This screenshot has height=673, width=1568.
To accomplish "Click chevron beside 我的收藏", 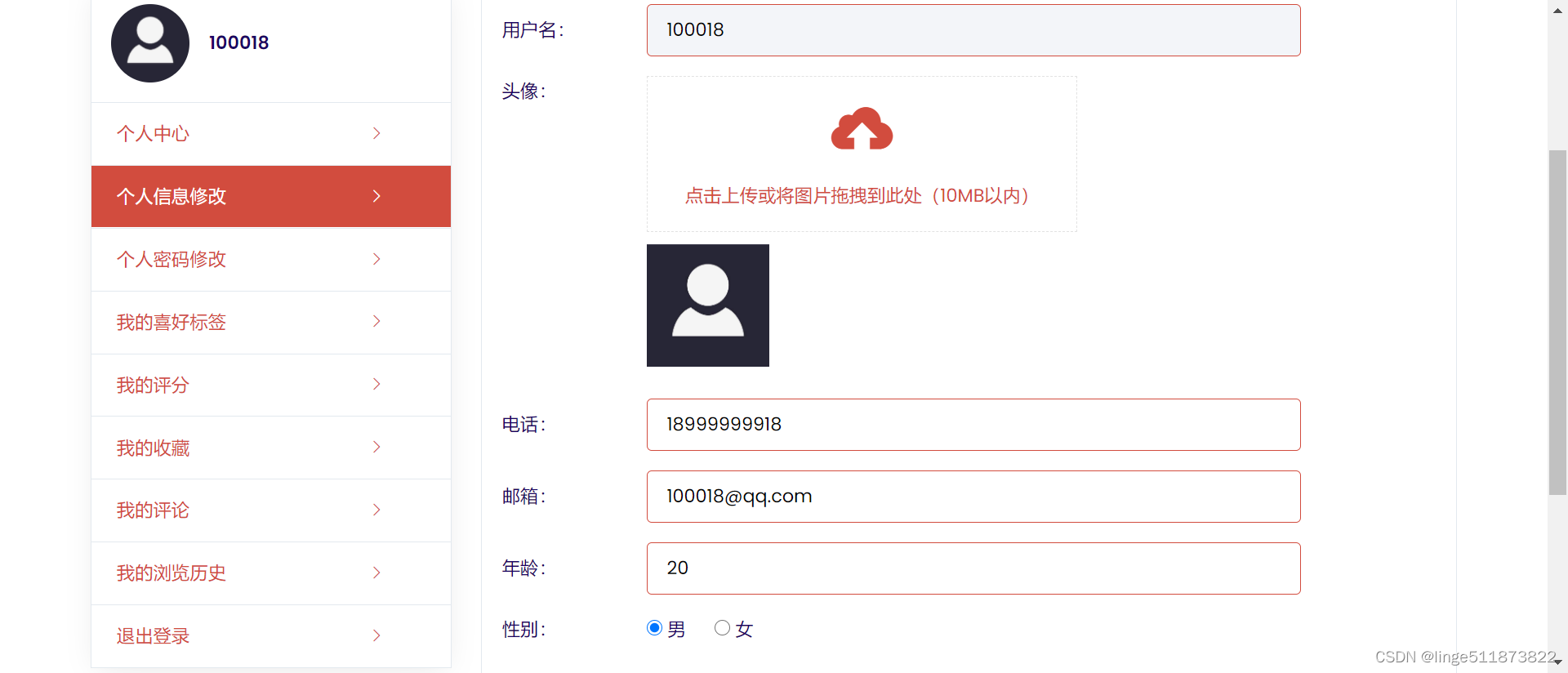I will (x=376, y=448).
